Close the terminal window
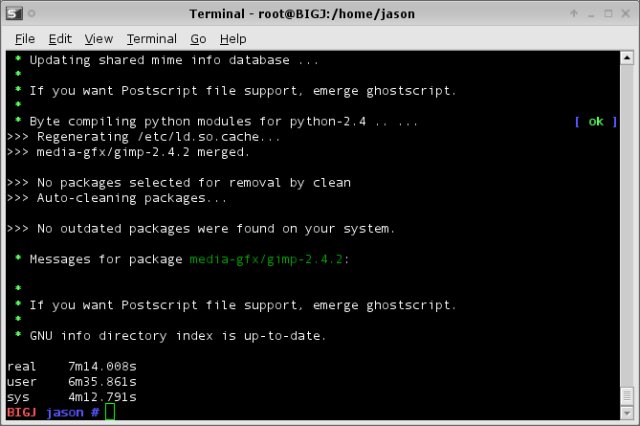The height and width of the screenshot is (426, 640). 626,13
